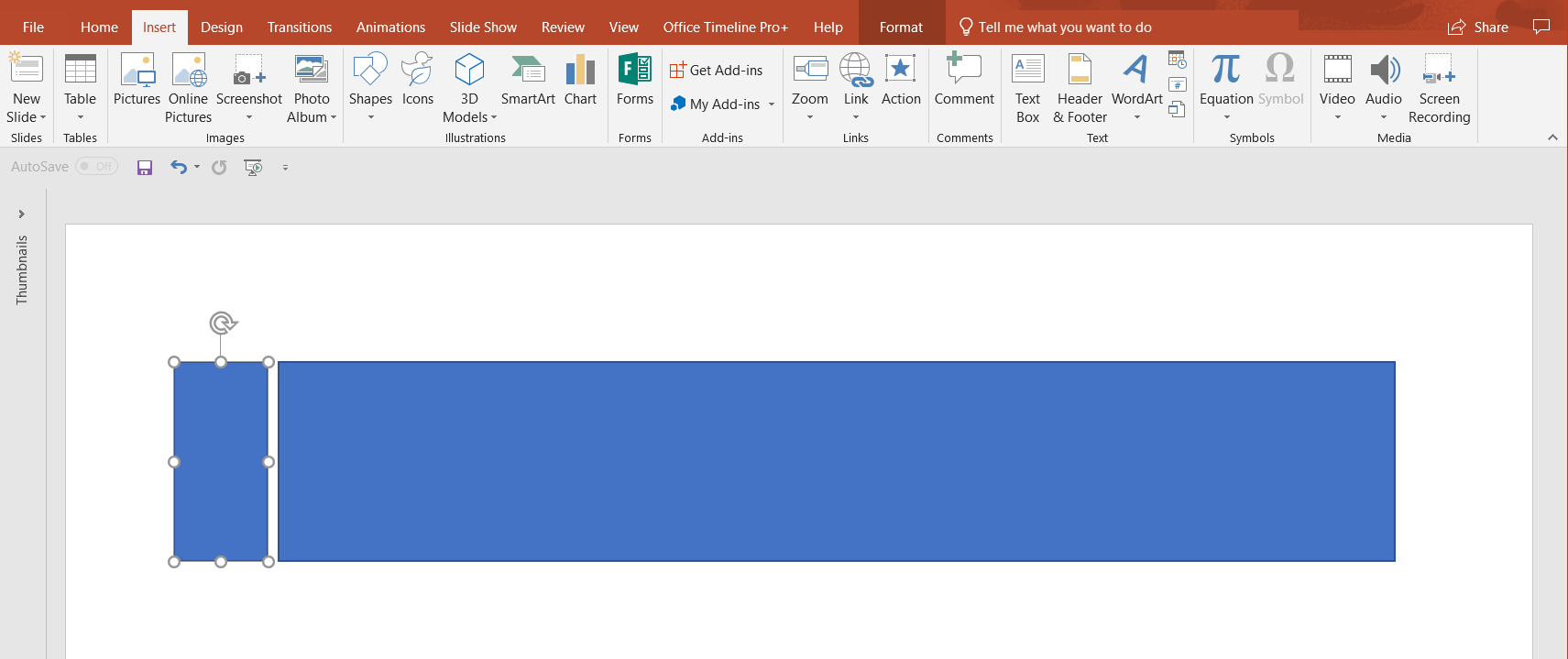Toggle the AutoSave switch

pos(96,167)
